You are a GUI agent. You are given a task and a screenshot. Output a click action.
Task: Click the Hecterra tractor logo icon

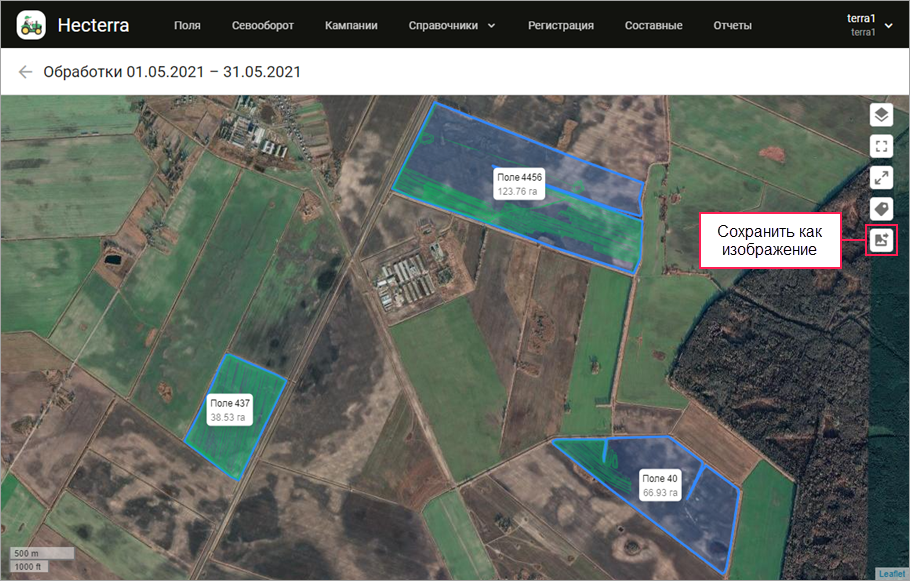[31, 25]
